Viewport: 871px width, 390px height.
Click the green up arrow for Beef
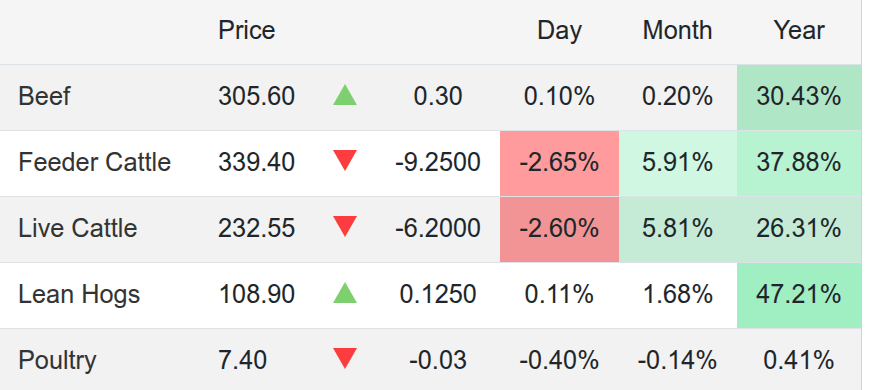(345, 95)
